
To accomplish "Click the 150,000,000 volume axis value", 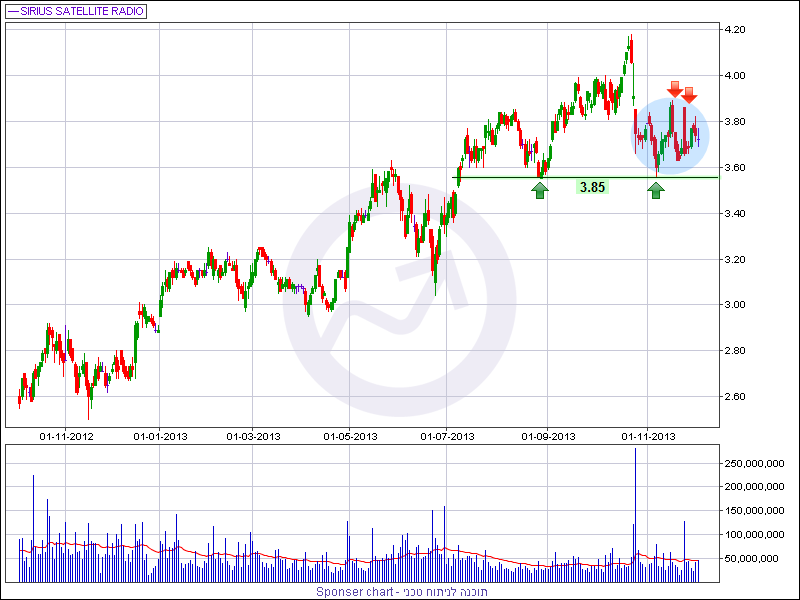I will tap(754, 511).
